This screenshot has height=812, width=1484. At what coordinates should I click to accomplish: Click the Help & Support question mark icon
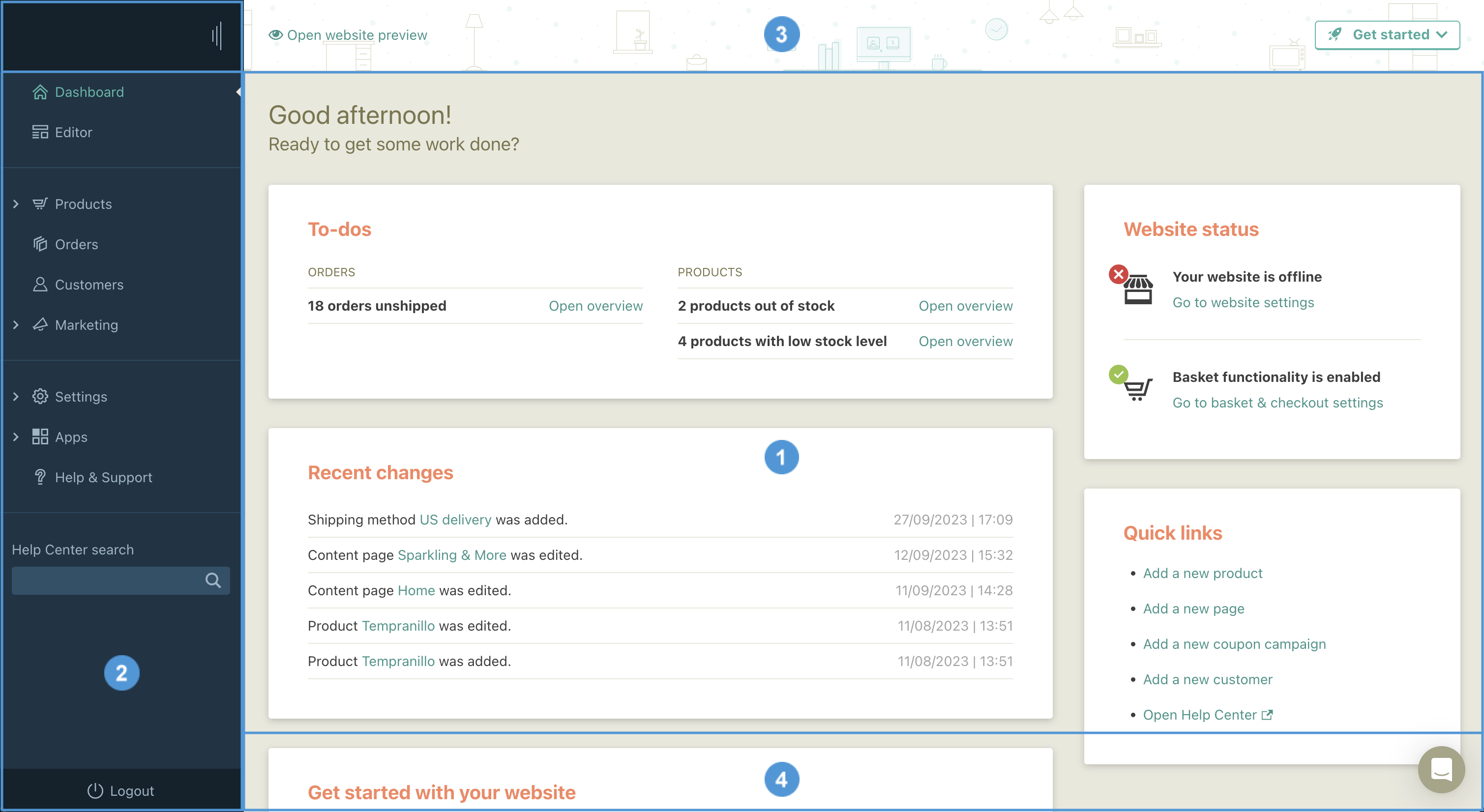[x=40, y=477]
